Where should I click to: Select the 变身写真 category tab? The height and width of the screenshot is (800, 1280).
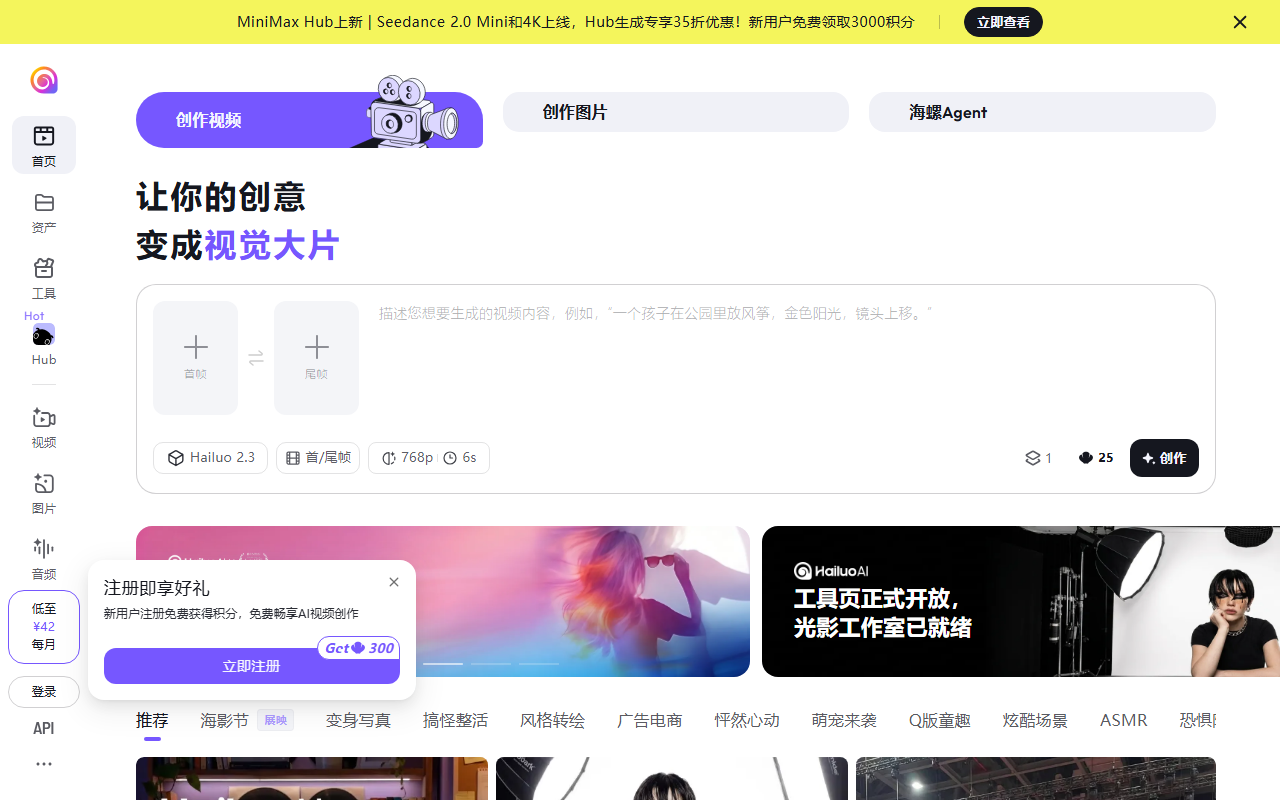point(358,720)
